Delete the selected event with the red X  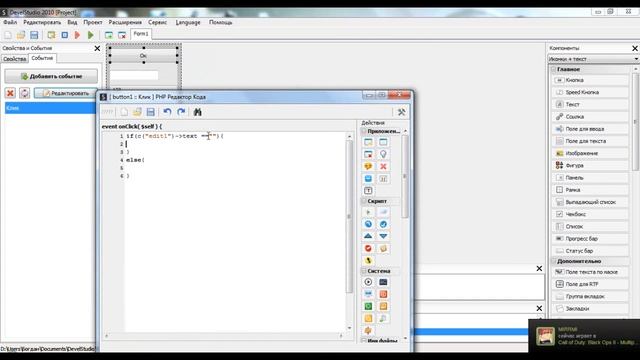pyautogui.click(x=10, y=93)
